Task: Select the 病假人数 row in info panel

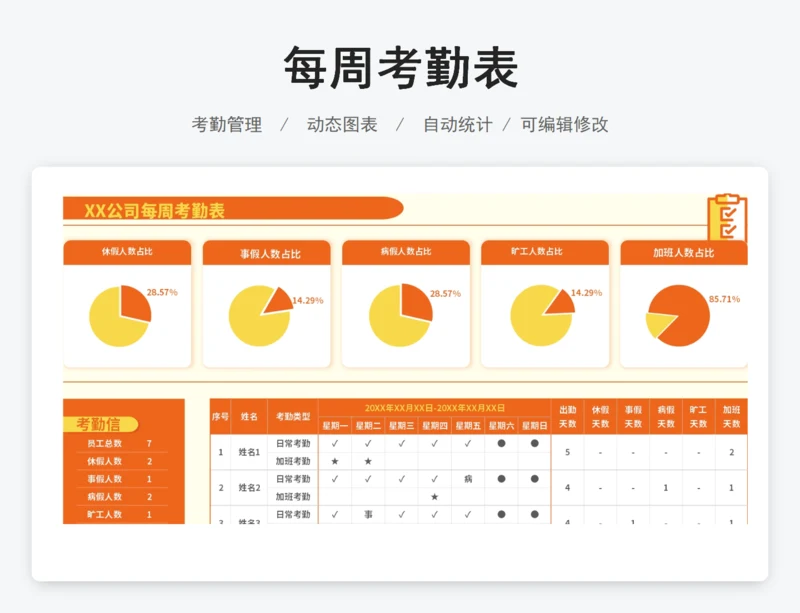Action: [123, 497]
